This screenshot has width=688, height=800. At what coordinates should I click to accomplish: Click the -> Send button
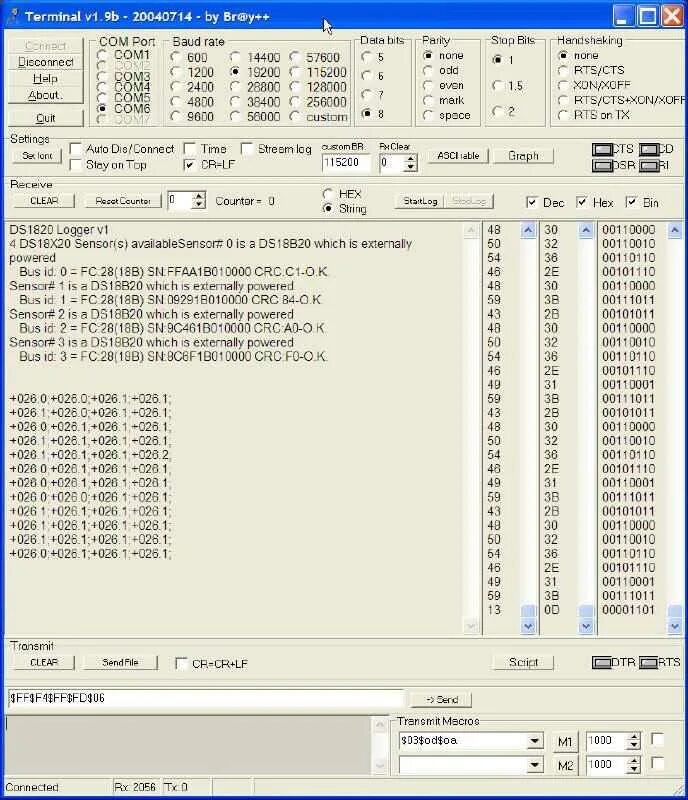coord(441,699)
